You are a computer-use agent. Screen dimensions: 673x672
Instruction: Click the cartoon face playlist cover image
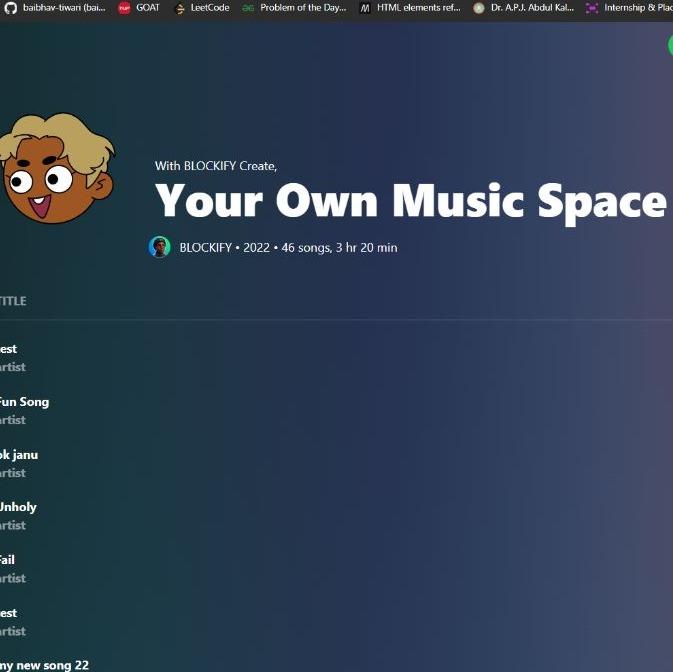click(x=55, y=170)
